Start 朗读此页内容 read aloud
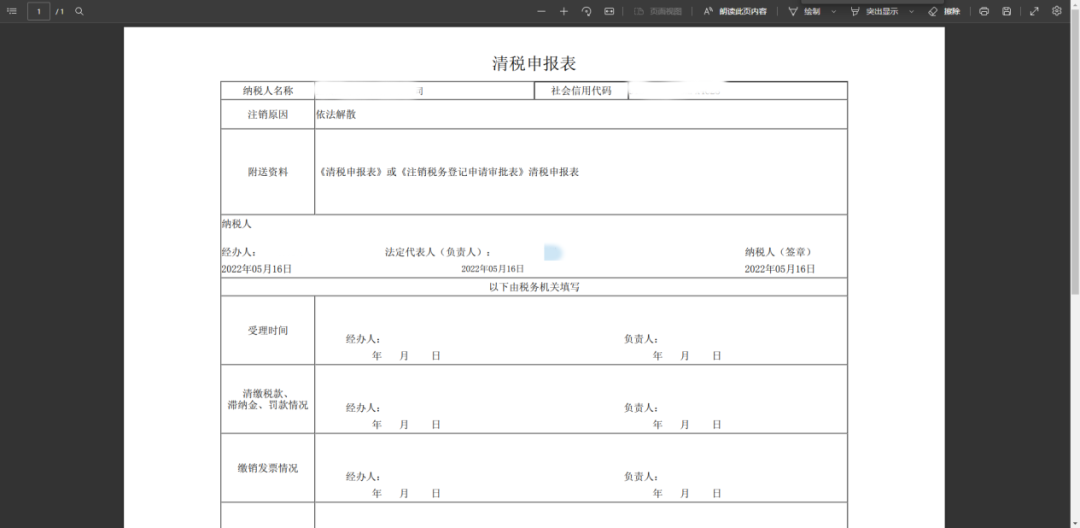The width and height of the screenshot is (1080, 528). (735, 11)
